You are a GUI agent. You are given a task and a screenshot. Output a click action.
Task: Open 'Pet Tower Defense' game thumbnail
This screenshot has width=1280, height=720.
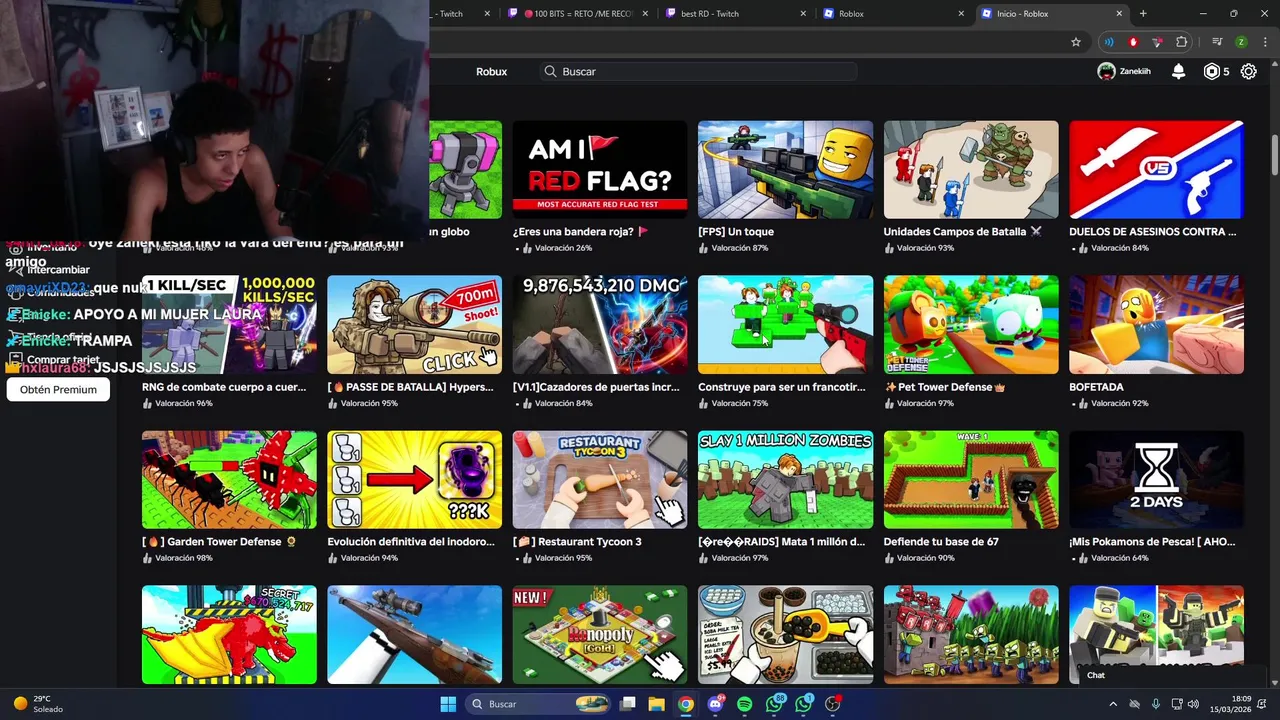[971, 325]
